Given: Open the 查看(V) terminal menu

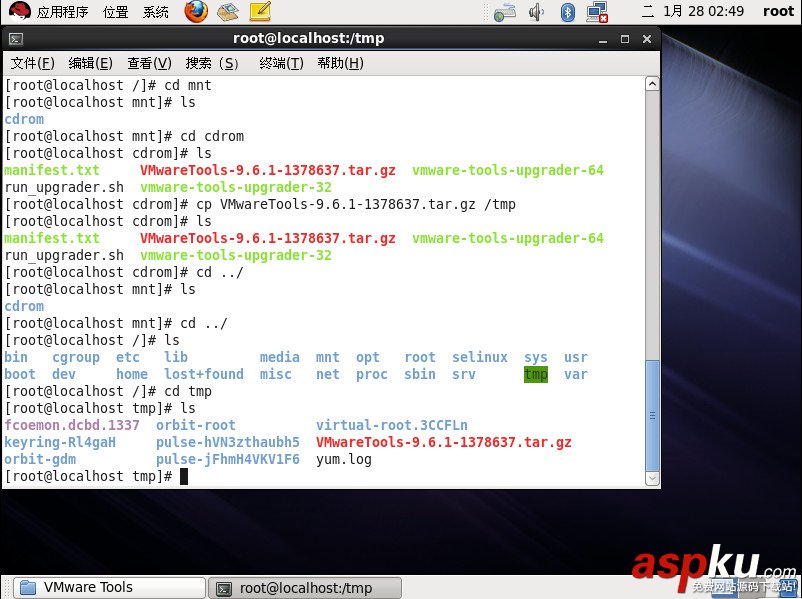Looking at the screenshot, I should point(149,63).
